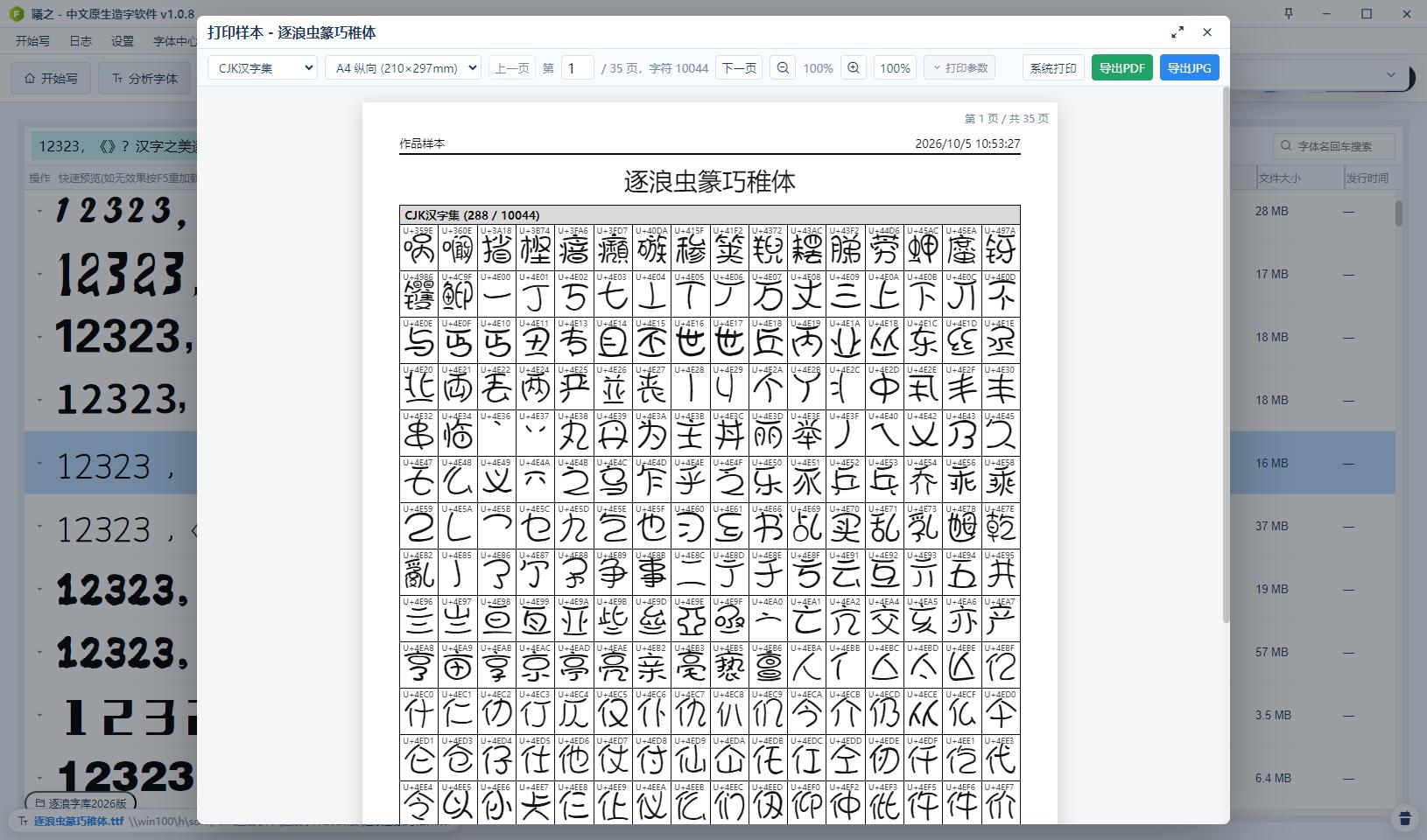Open the dropdown chevron at main window top right

1391,75
